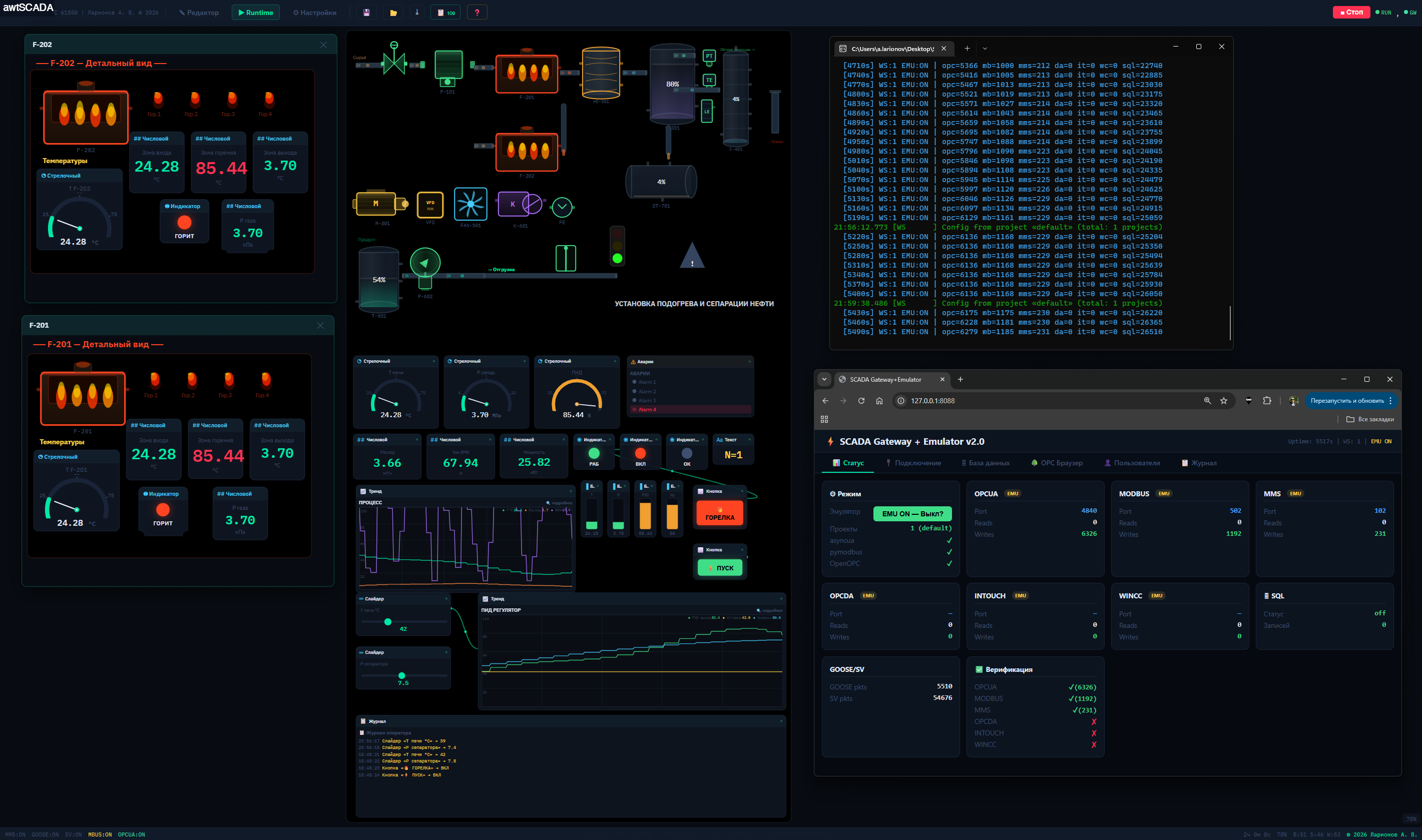Click the LE level element symbol
The width and height of the screenshot is (1422, 840).
point(707,111)
